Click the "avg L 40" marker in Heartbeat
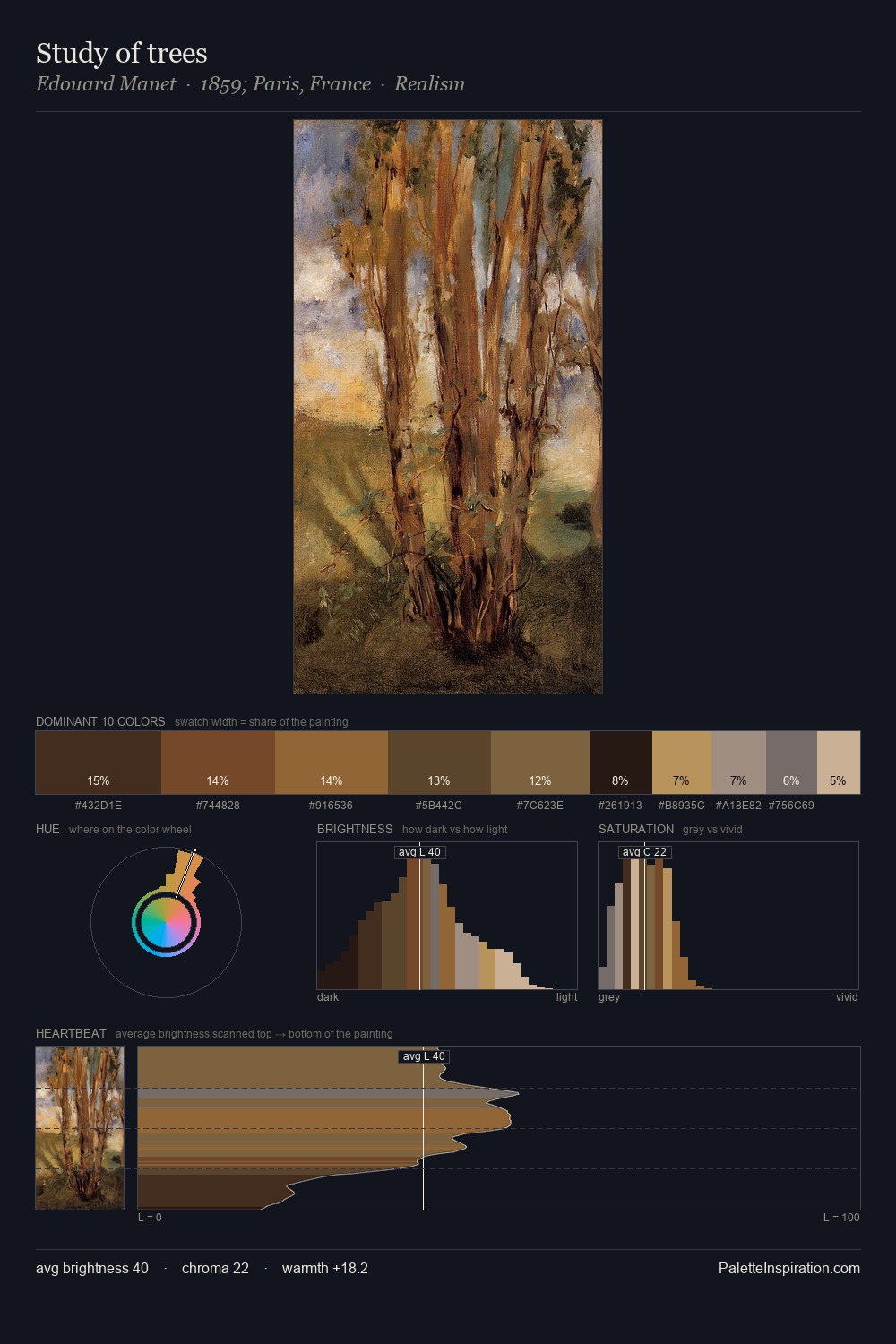 point(424,1056)
